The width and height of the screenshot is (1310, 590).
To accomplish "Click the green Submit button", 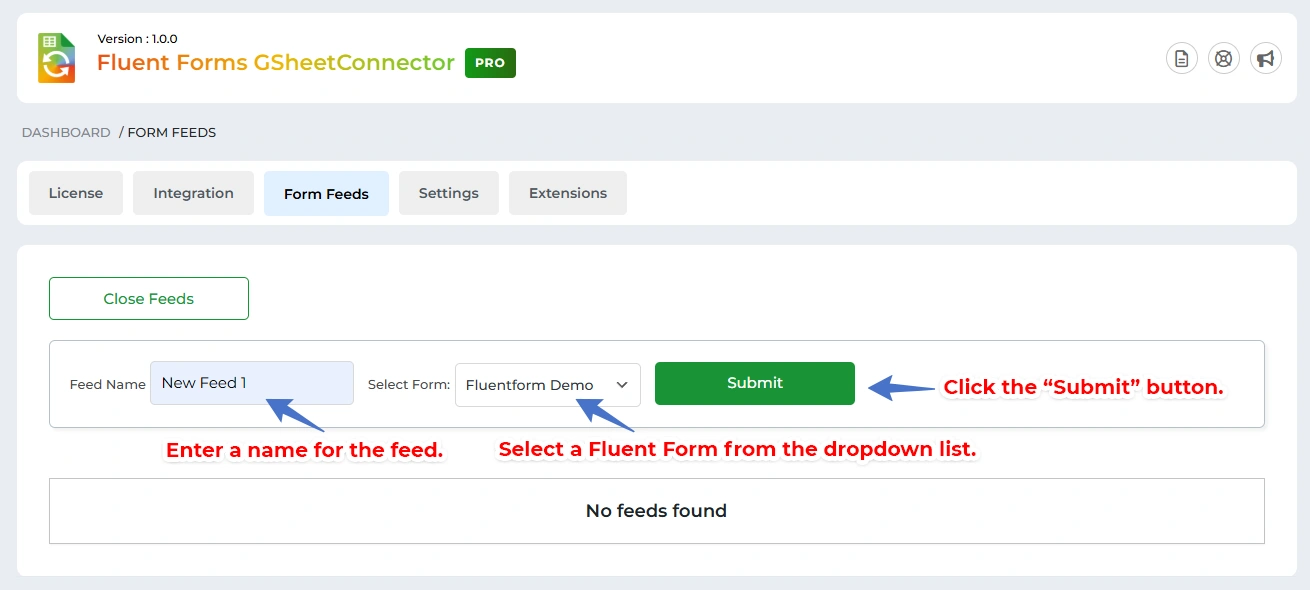I will click(x=755, y=383).
